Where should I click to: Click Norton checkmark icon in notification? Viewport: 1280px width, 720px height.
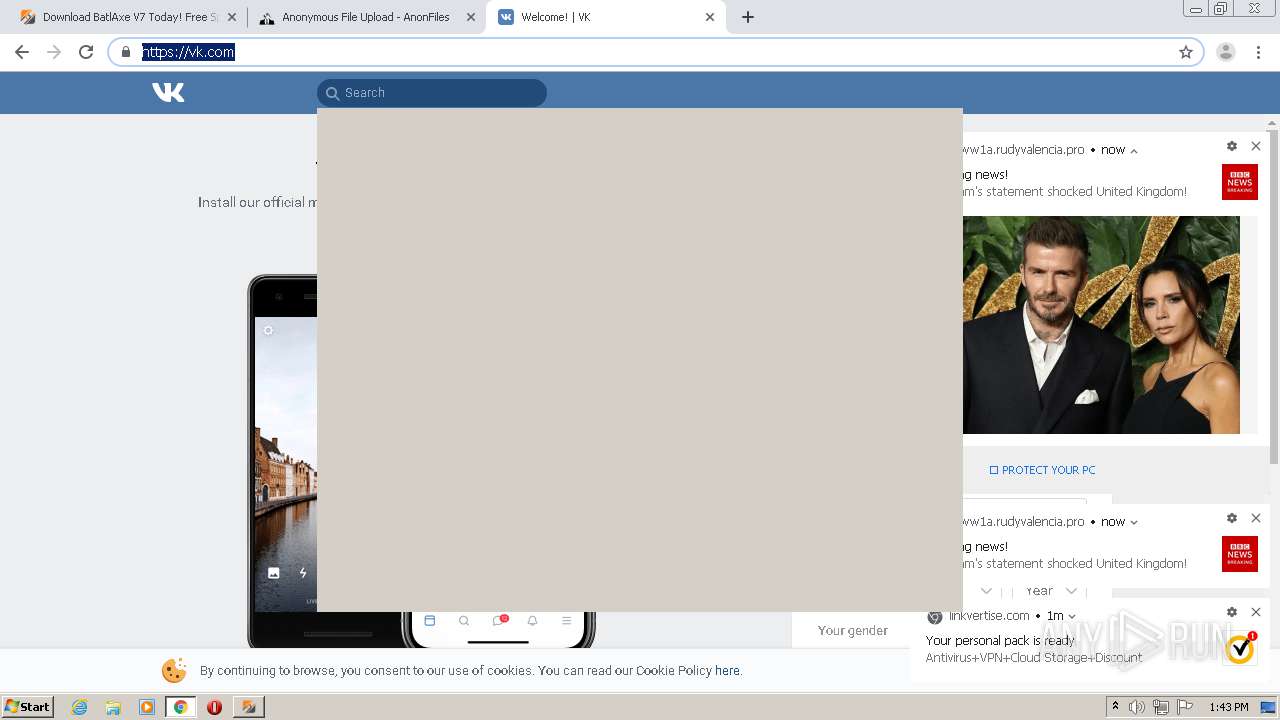pos(1240,648)
